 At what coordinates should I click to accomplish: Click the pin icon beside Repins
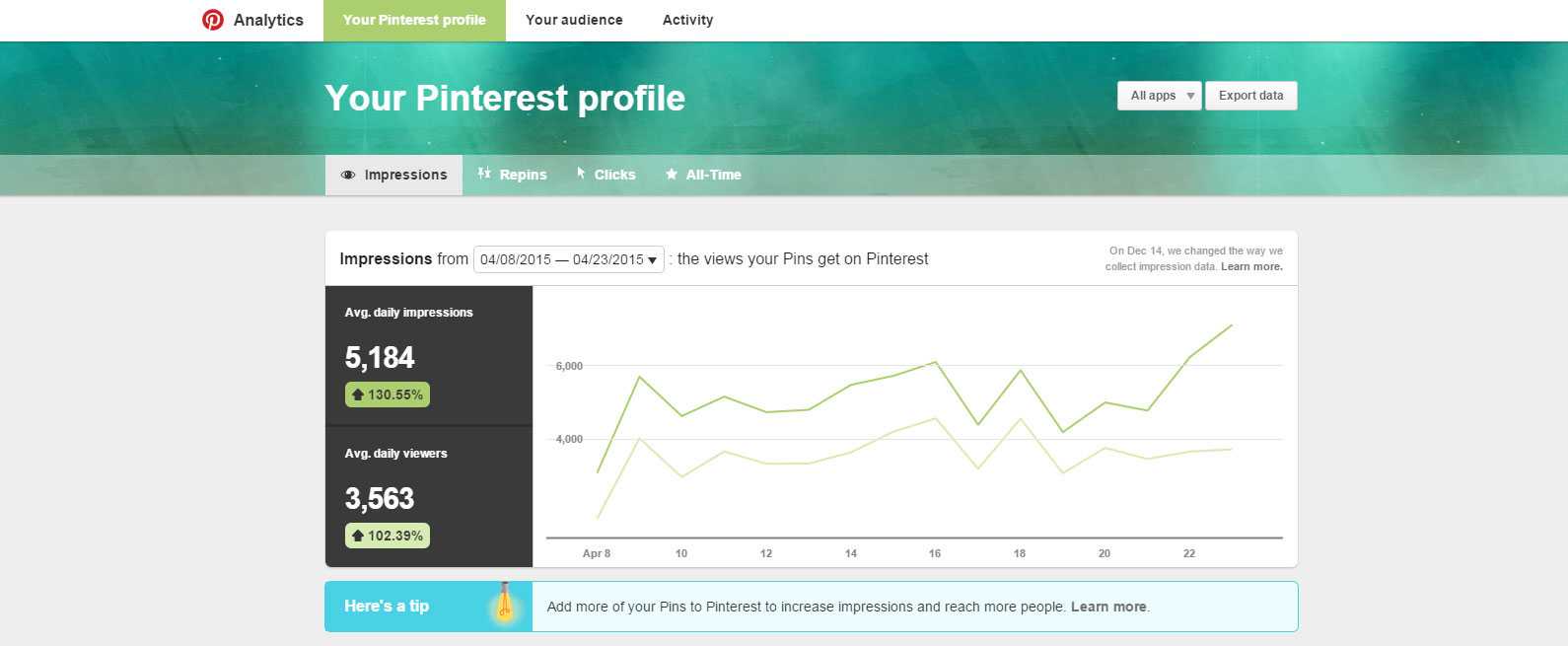pyautogui.click(x=484, y=174)
